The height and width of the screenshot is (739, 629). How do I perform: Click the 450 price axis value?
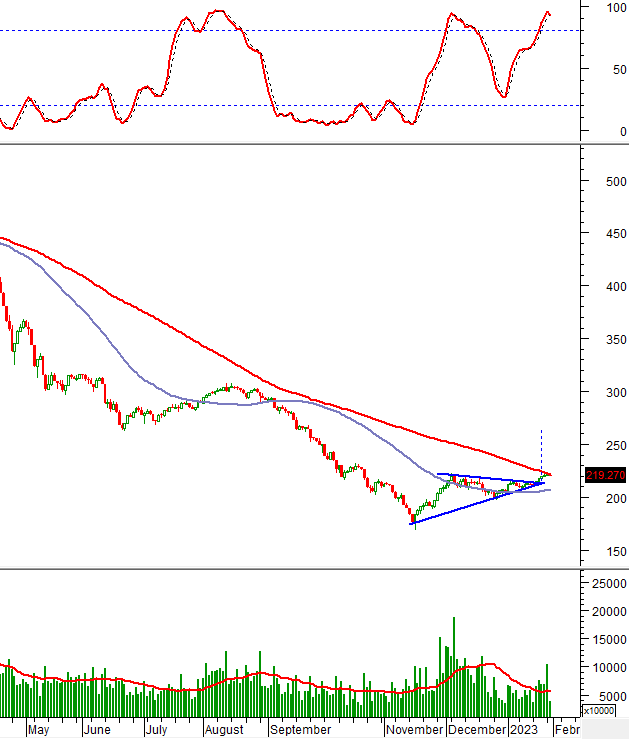[616, 234]
